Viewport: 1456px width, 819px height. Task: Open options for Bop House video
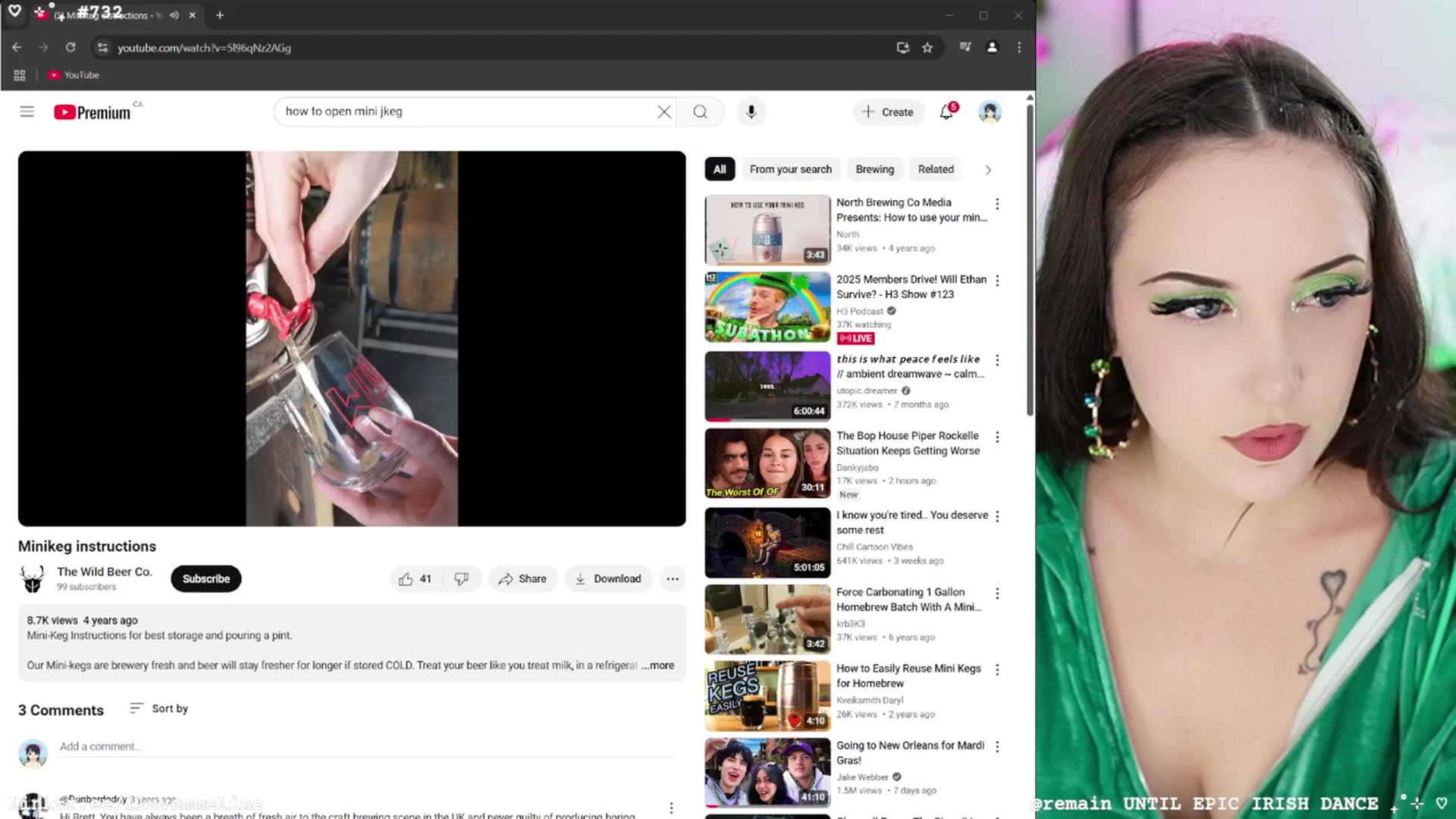pyautogui.click(x=997, y=438)
